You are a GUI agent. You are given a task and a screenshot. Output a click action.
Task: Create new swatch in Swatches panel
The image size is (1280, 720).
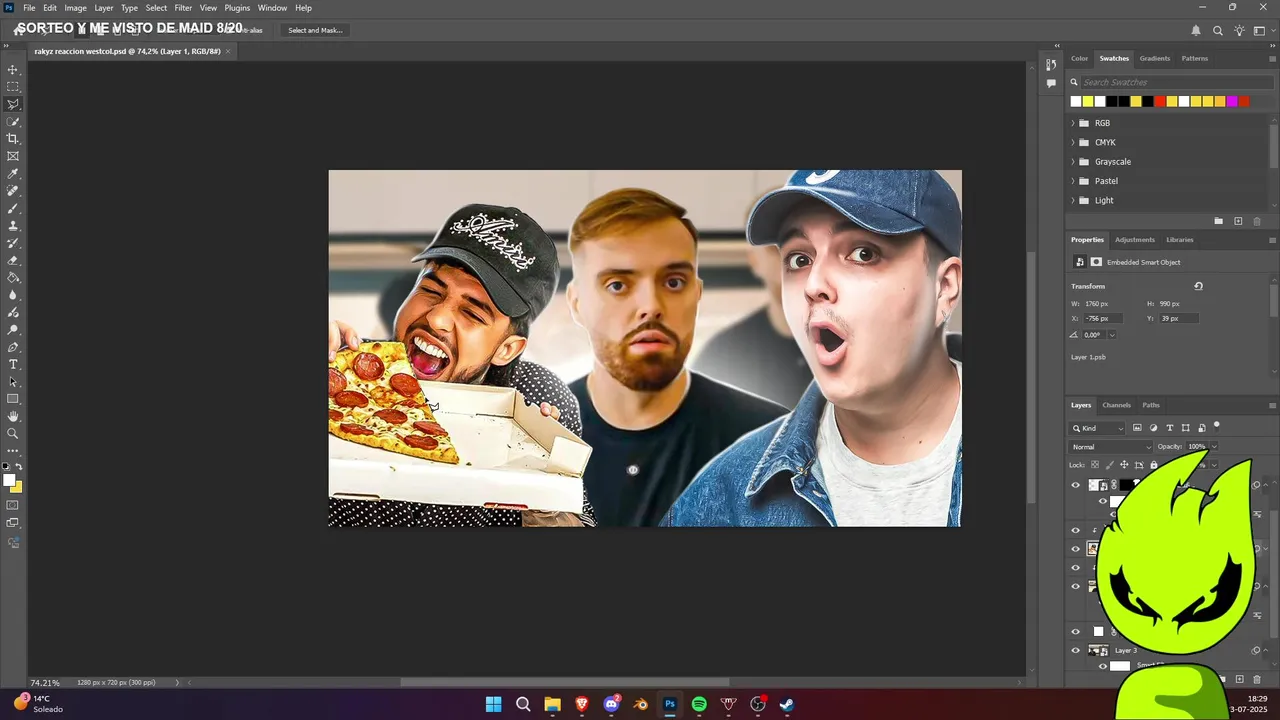1238,221
